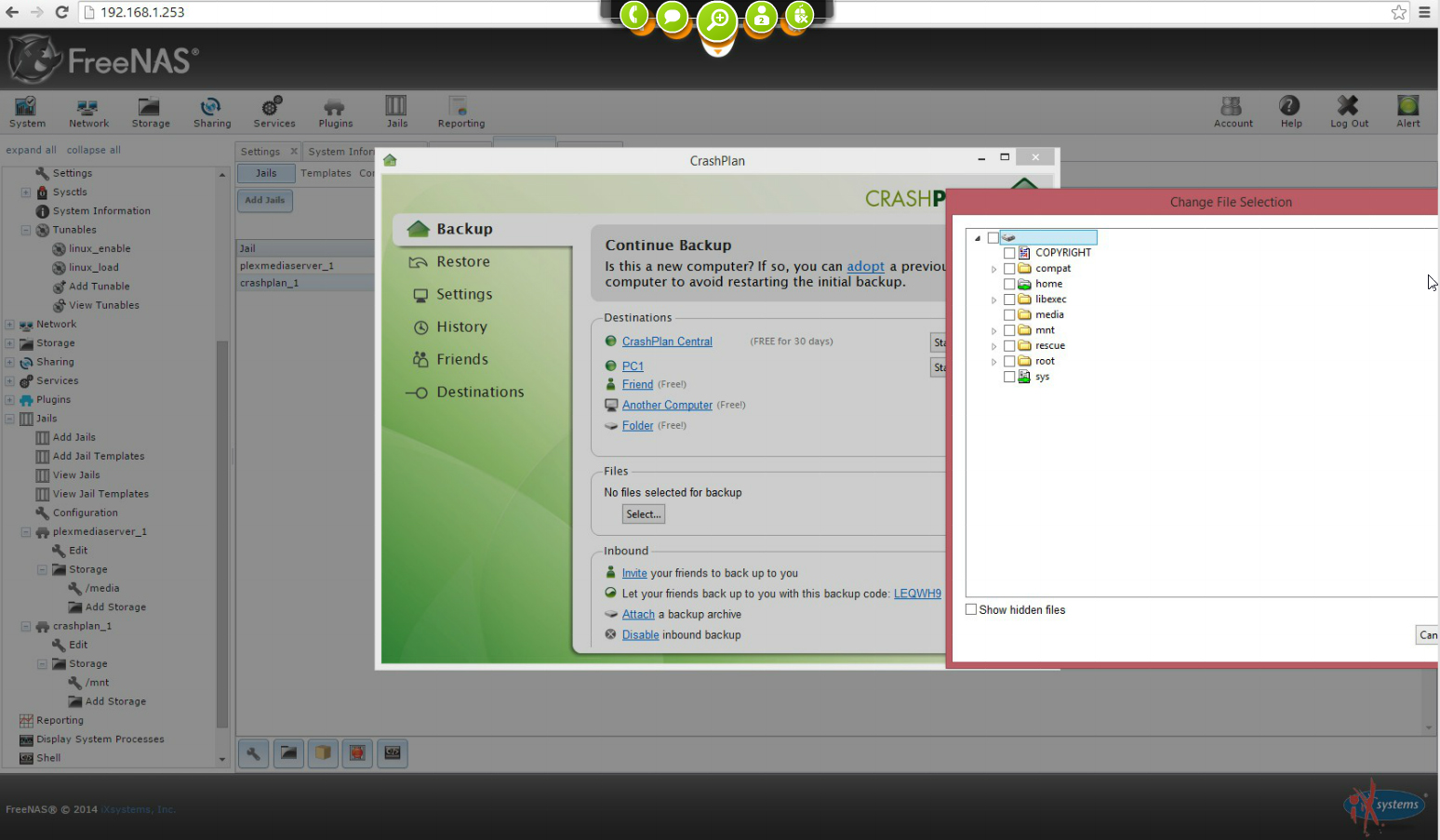This screenshot has height=840, width=1440.
Task: Select the crashplan_1 jail row
Action: (306, 283)
